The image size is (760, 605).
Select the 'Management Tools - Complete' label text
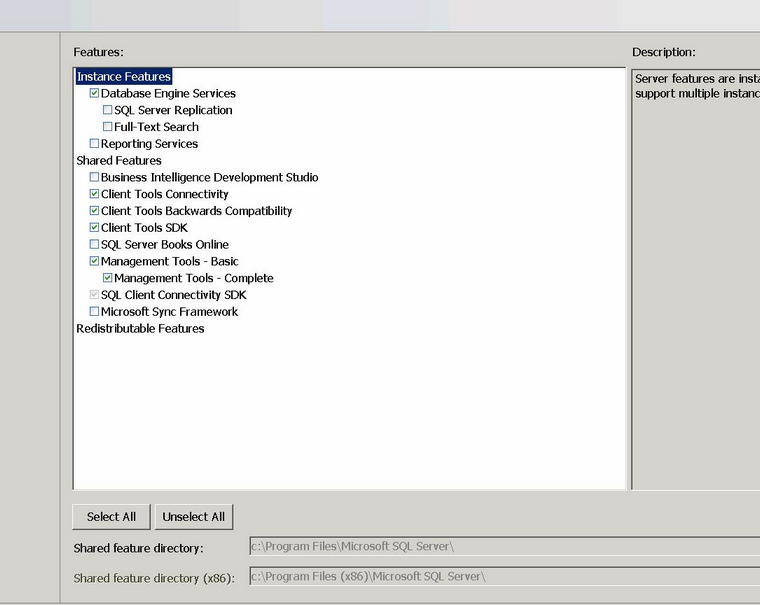point(194,278)
